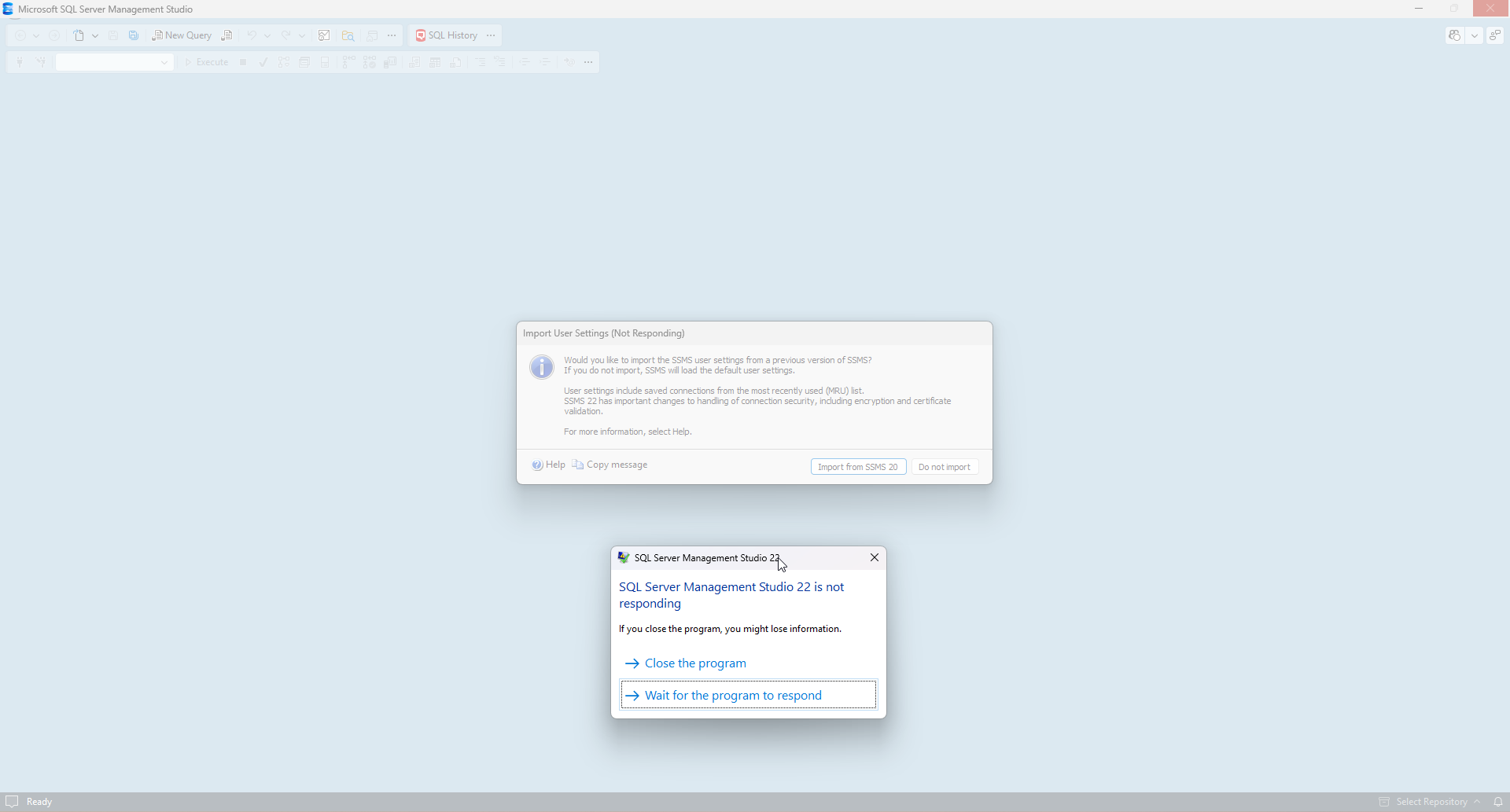This screenshot has width=1510, height=812.
Task: Click the New Query toolbar button
Action: point(182,35)
